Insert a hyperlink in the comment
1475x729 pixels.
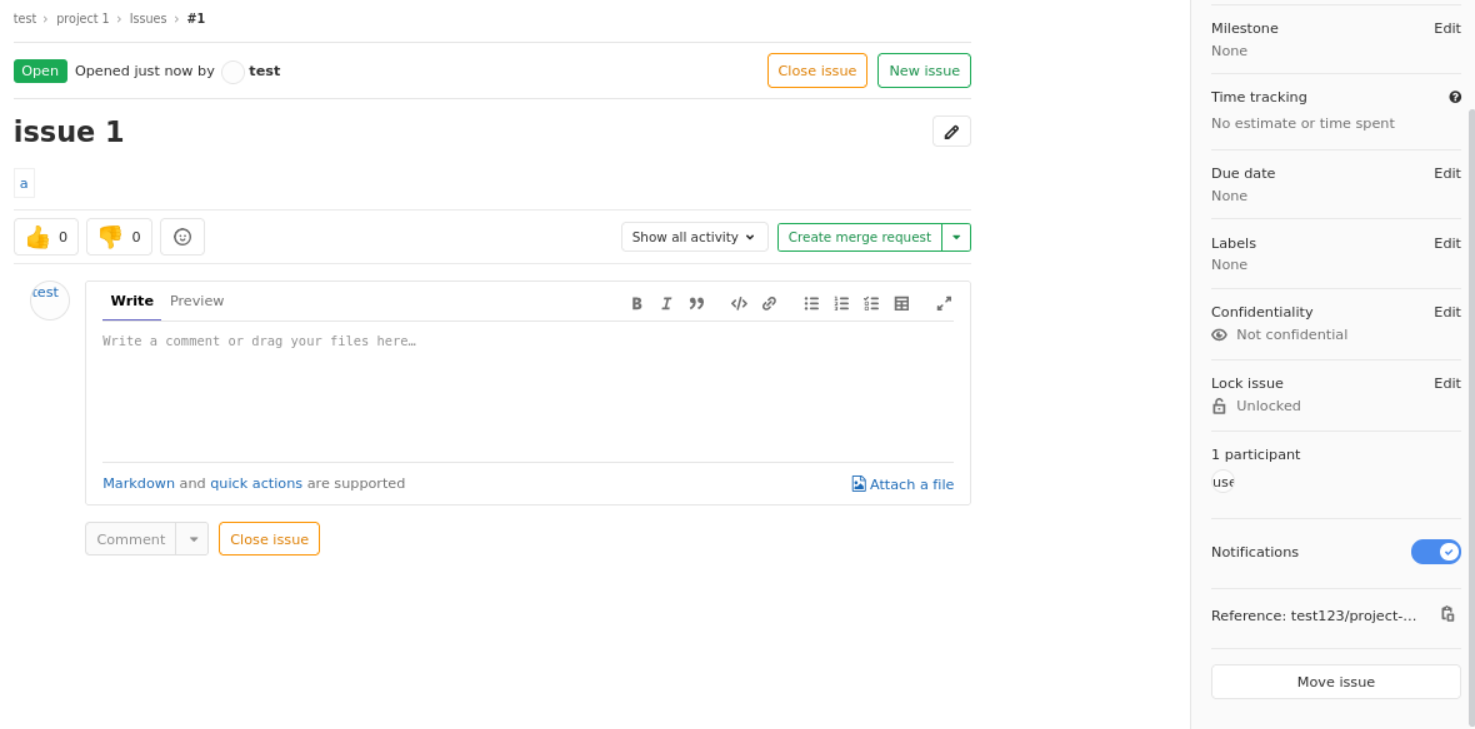coord(769,303)
